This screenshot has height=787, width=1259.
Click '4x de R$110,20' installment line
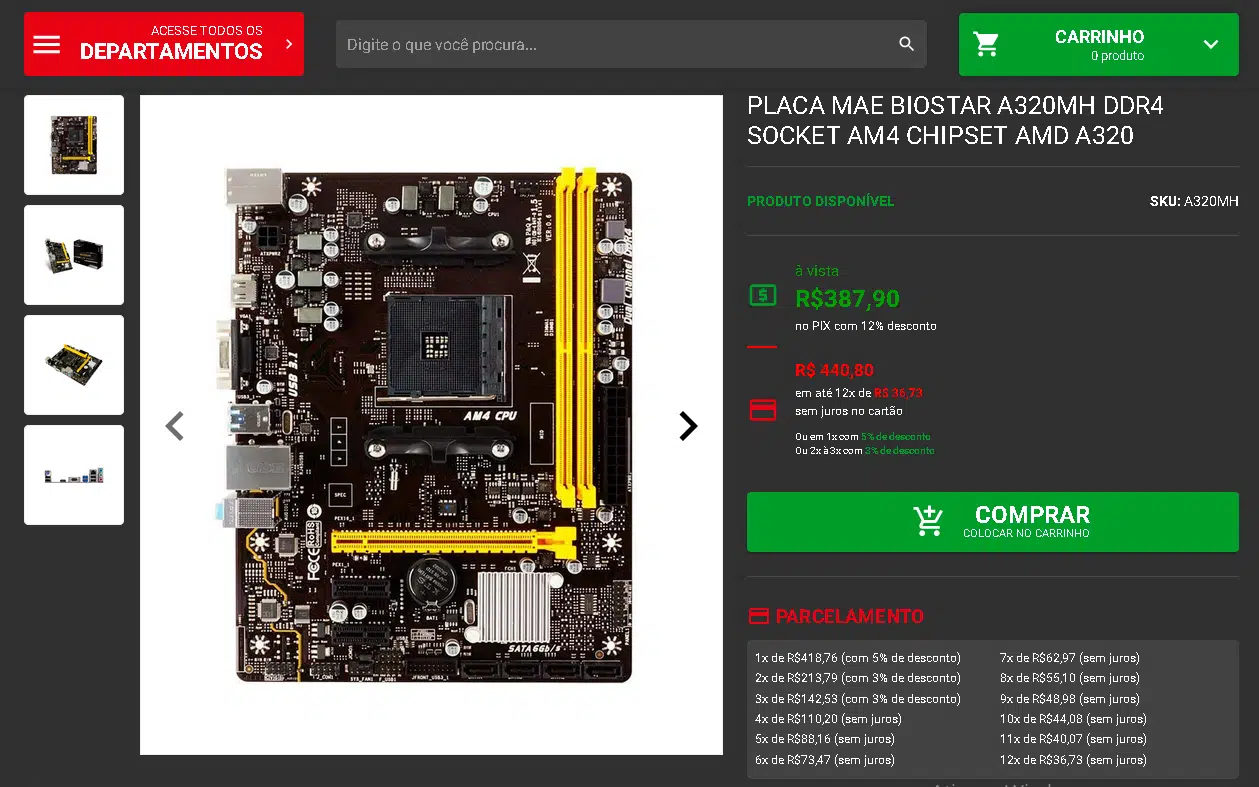point(828,719)
